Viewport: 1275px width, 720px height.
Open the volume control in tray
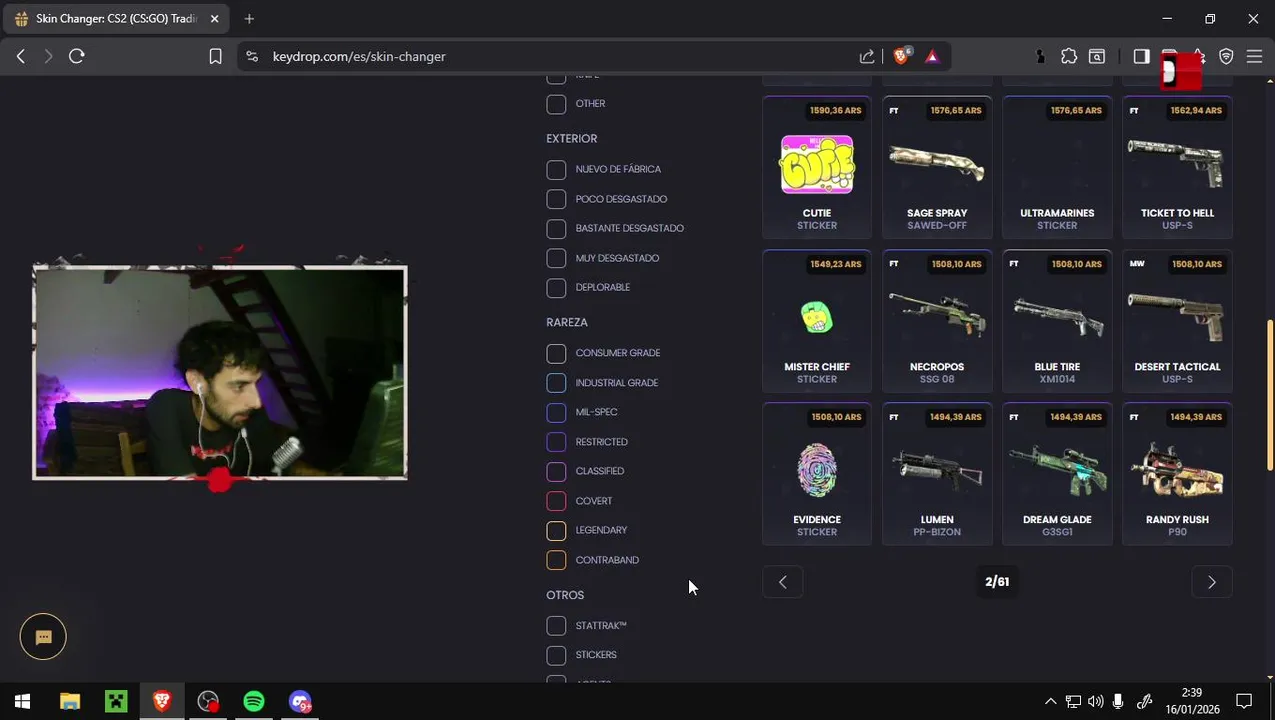click(x=1095, y=702)
